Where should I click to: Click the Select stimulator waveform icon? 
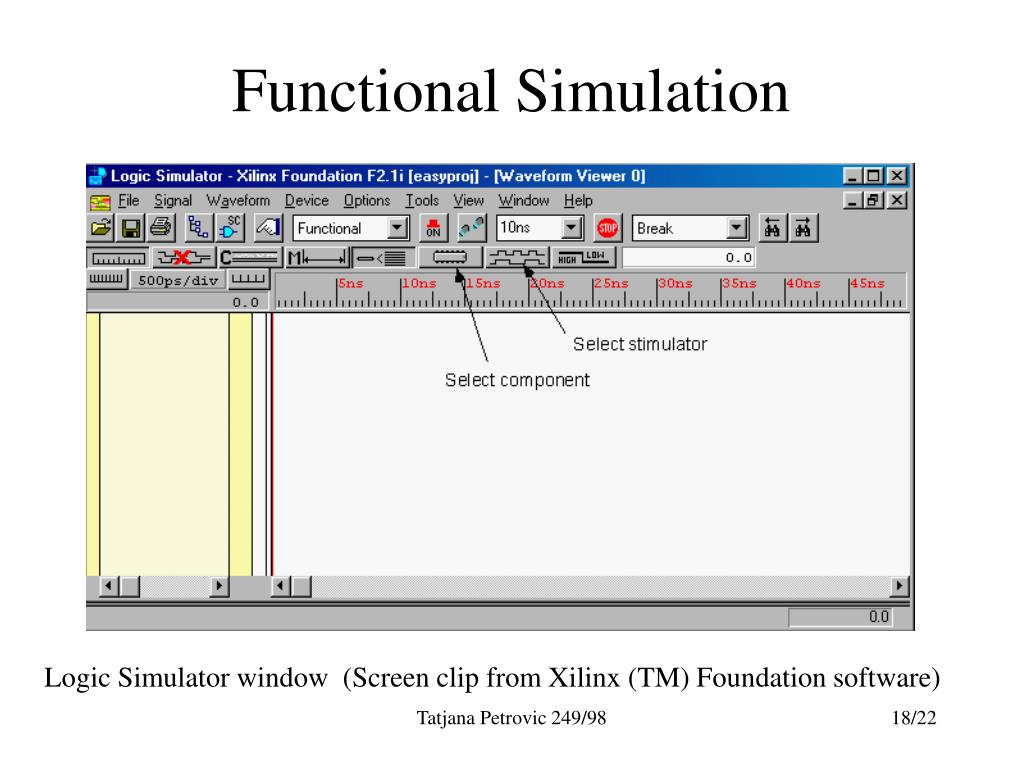click(517, 258)
